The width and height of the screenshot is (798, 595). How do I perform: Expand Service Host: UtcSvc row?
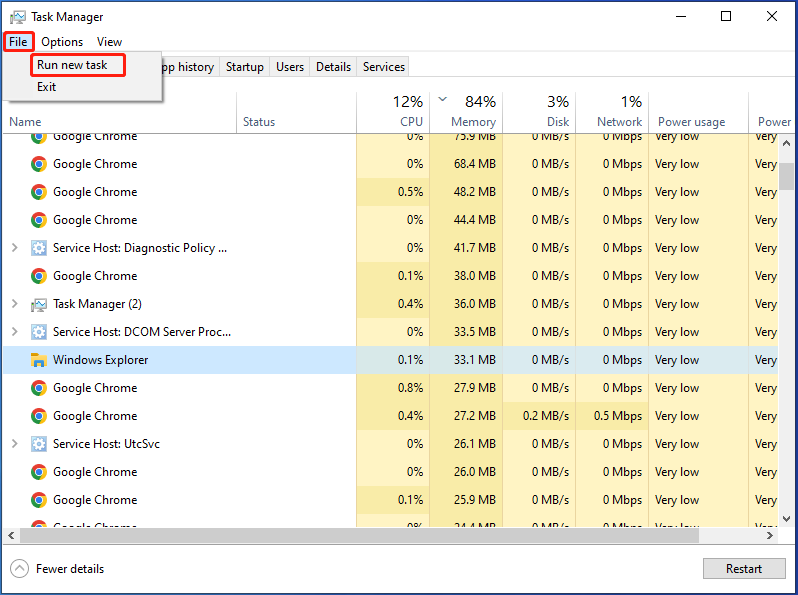(x=15, y=444)
